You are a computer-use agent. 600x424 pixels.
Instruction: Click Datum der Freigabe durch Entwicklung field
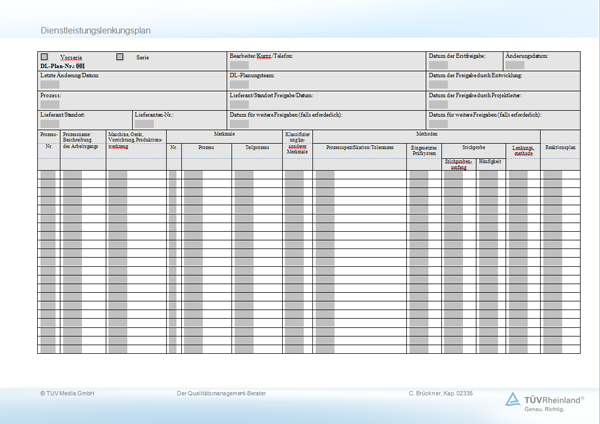[x=437, y=84]
